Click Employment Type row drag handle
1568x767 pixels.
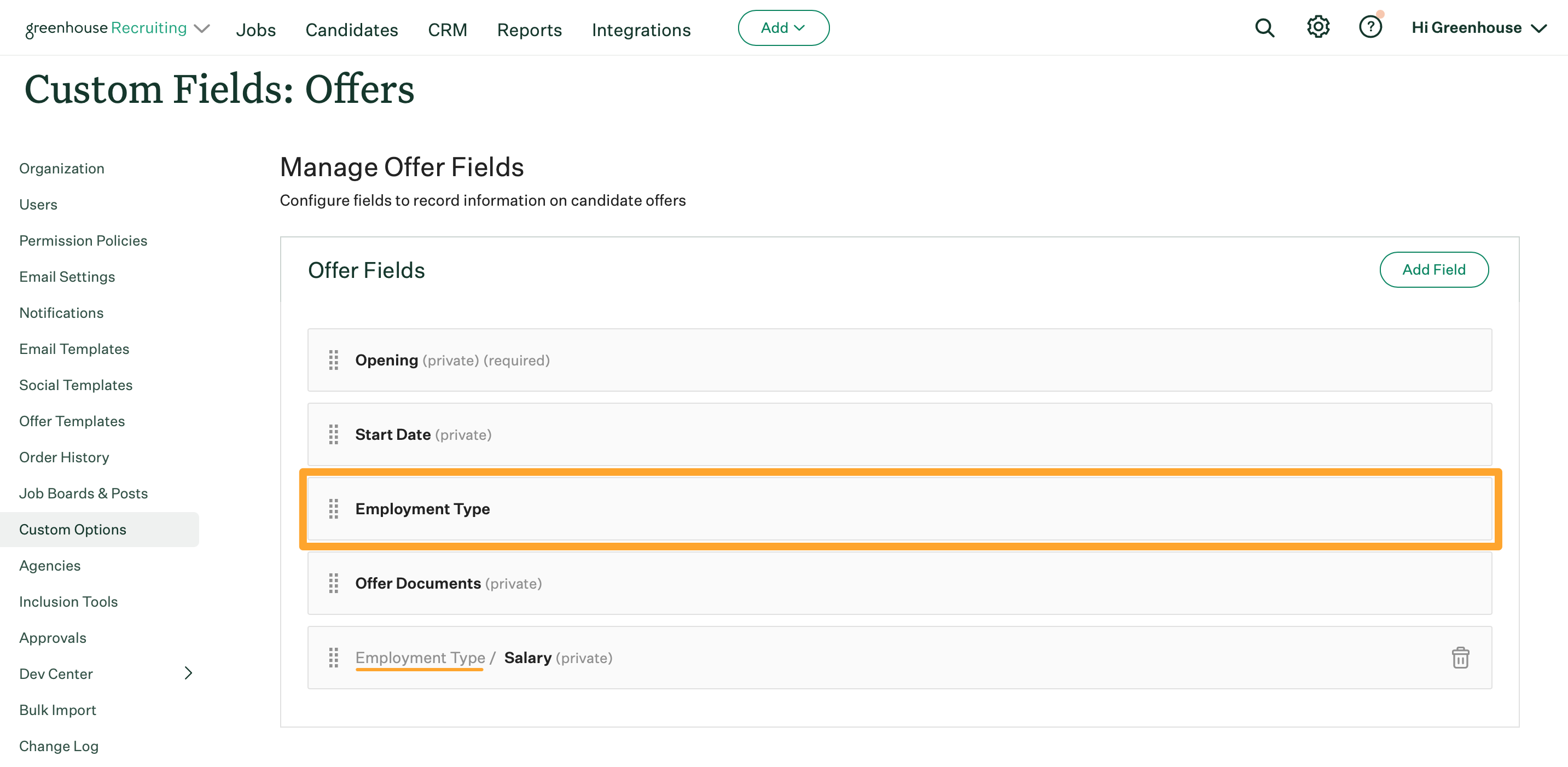tap(334, 508)
